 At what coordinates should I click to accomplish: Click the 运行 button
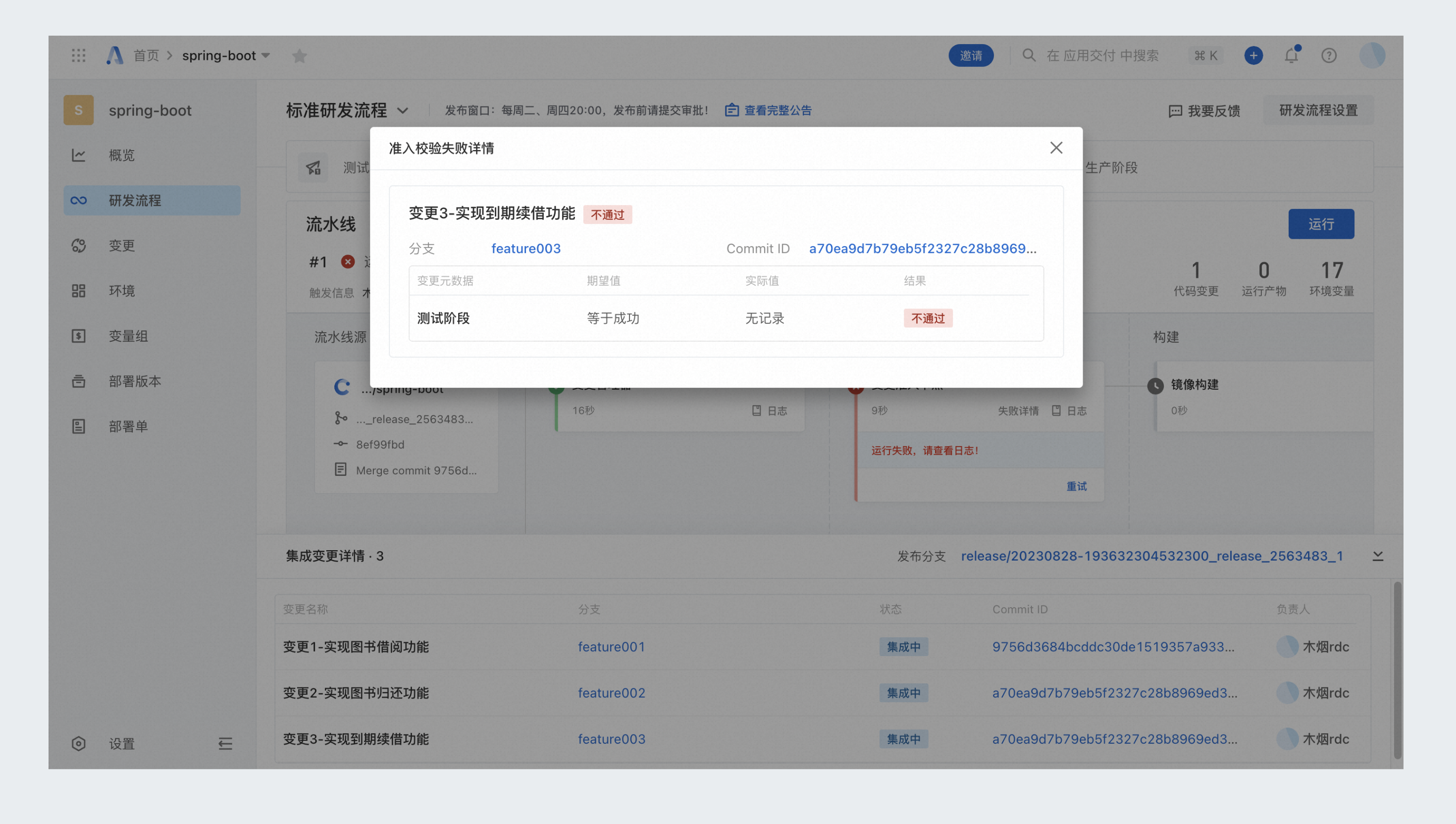1321,224
